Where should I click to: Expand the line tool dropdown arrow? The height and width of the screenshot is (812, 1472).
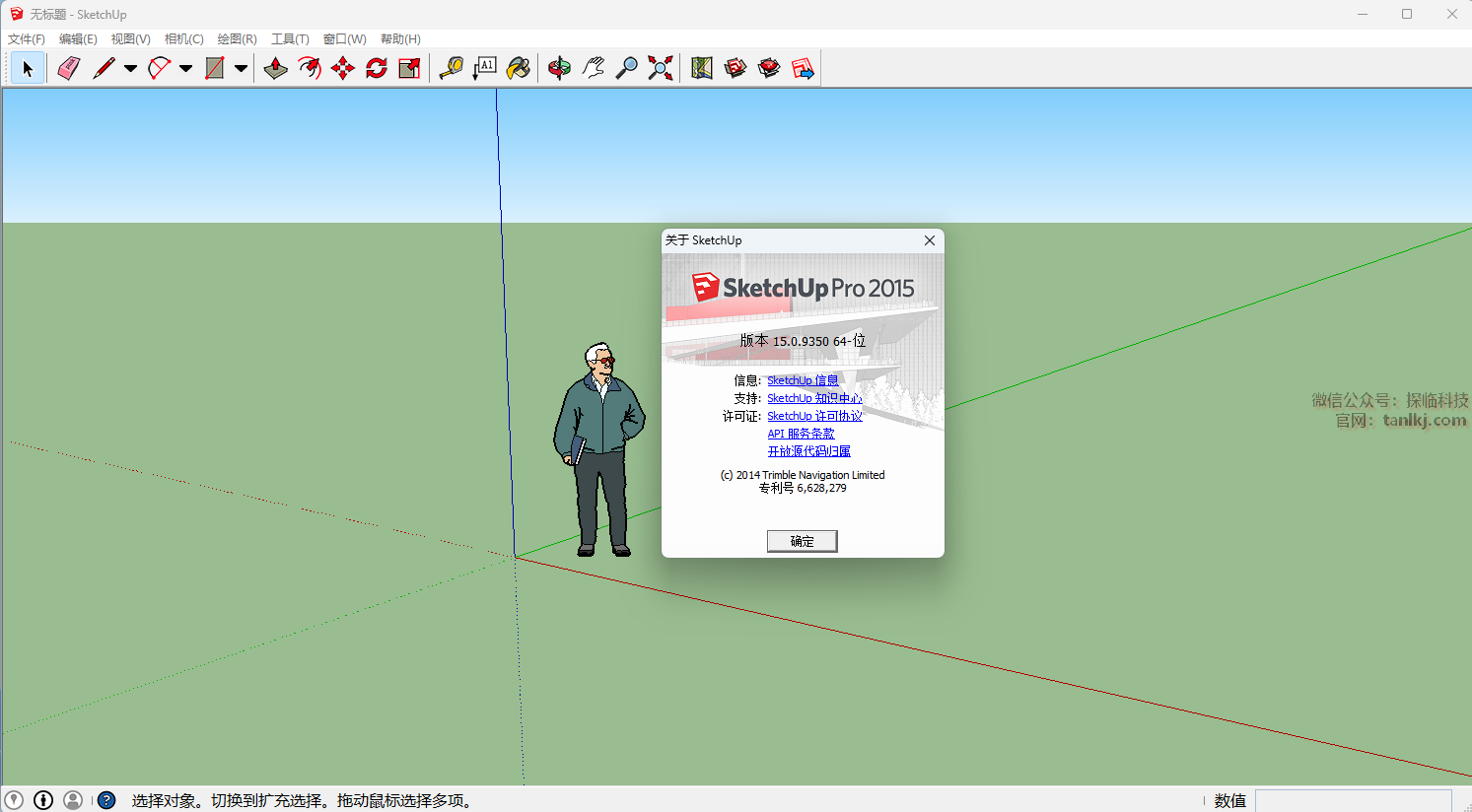point(130,68)
